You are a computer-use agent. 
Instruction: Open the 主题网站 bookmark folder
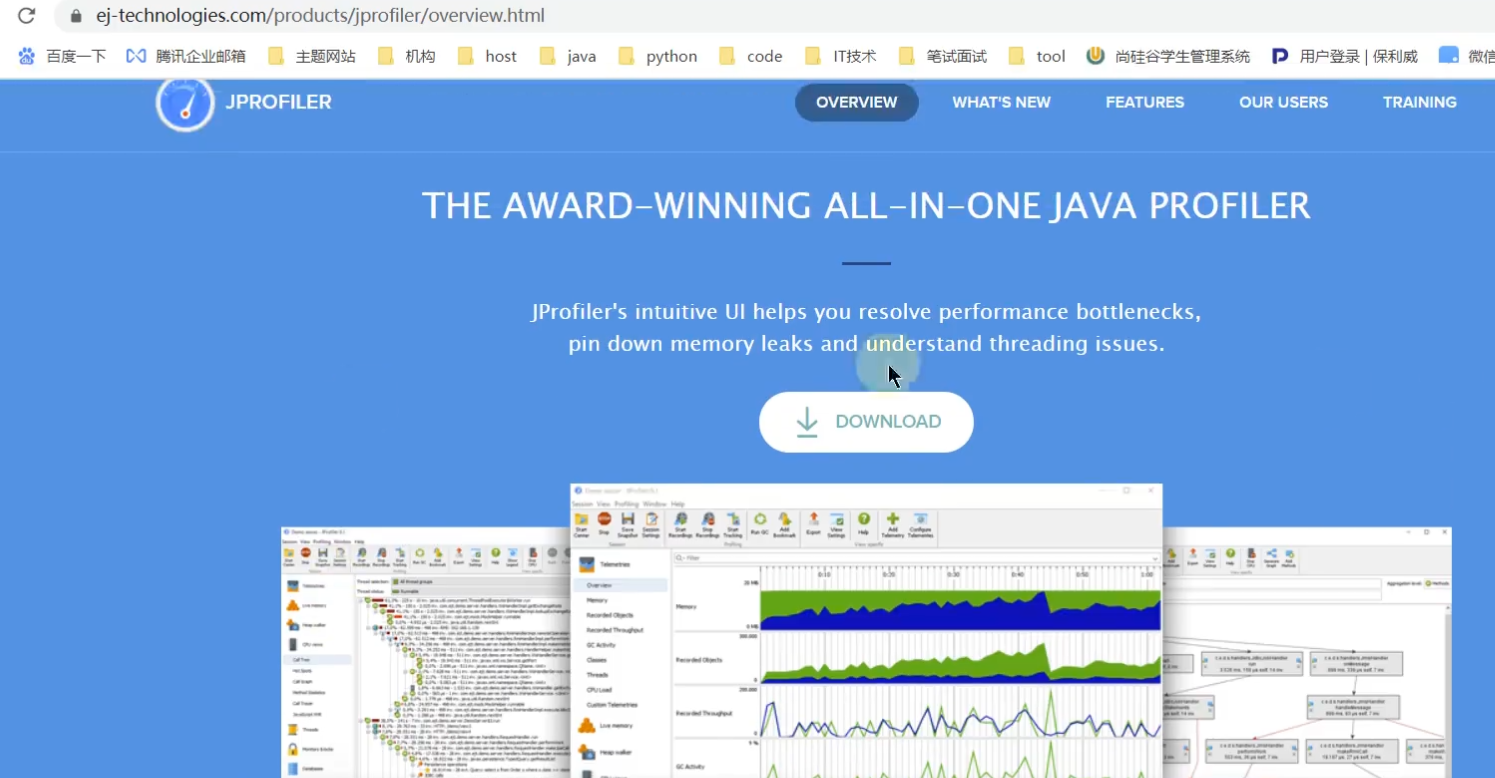[312, 56]
